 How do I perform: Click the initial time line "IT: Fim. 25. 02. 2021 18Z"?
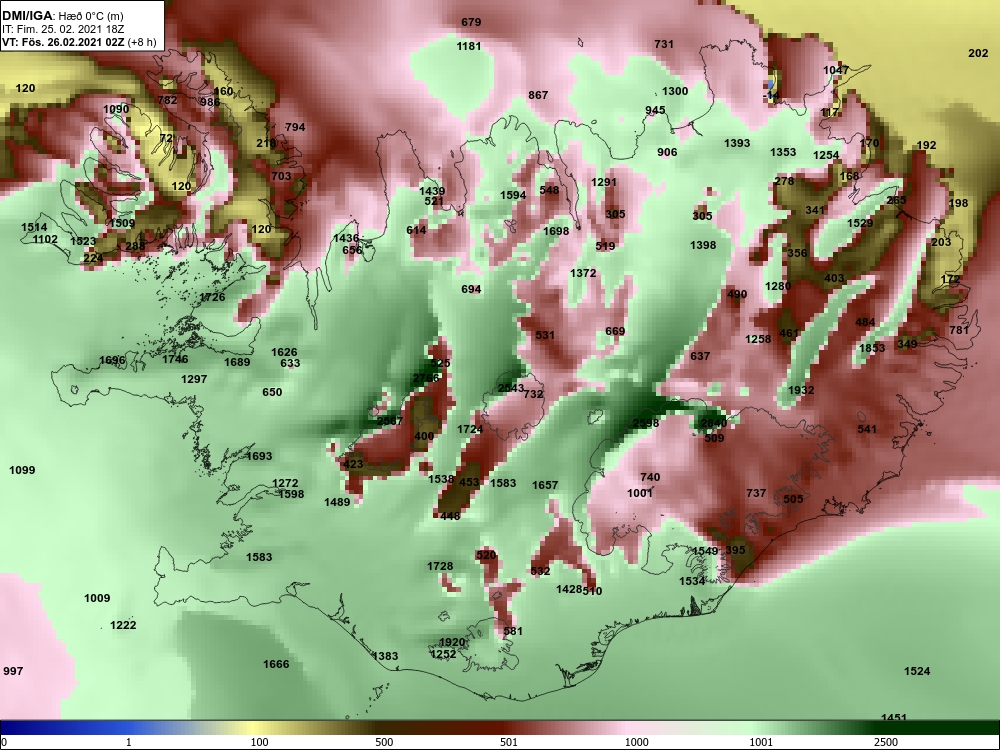point(62,29)
